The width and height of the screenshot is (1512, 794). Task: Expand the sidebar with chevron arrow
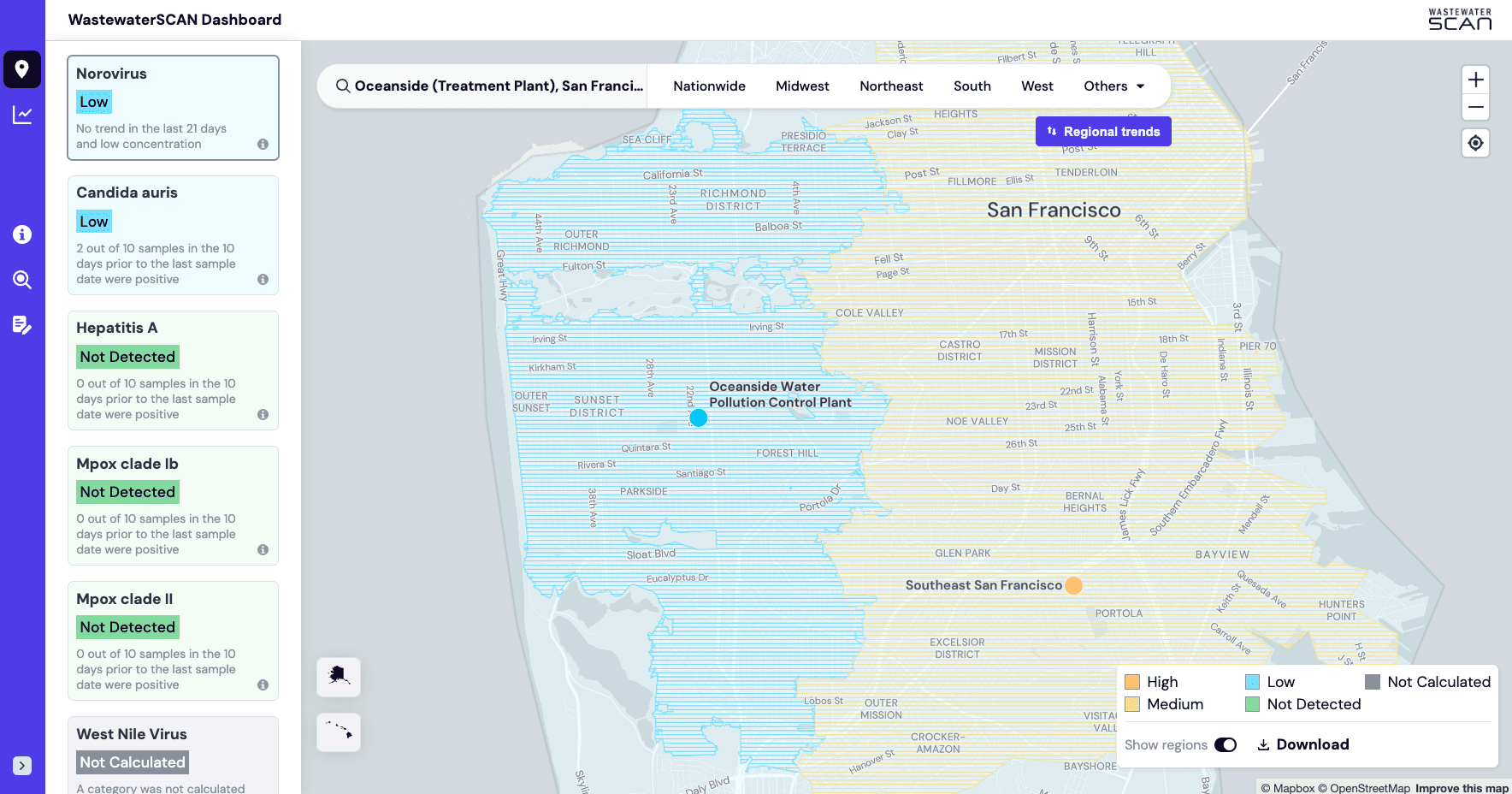(x=22, y=766)
